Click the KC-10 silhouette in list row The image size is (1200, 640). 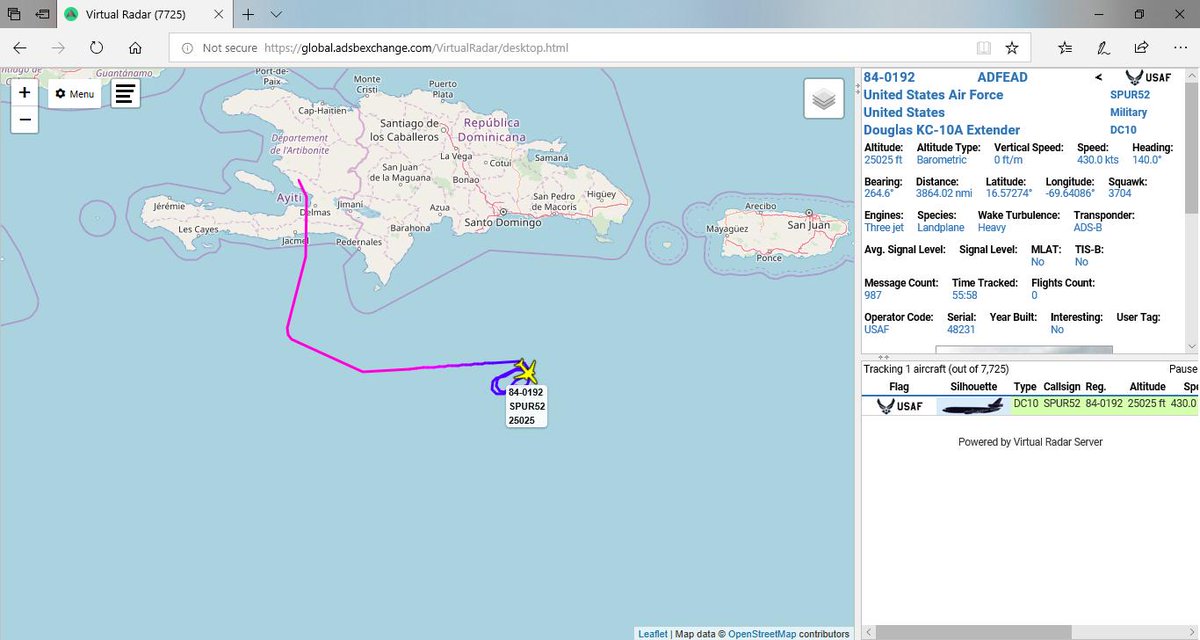973,406
